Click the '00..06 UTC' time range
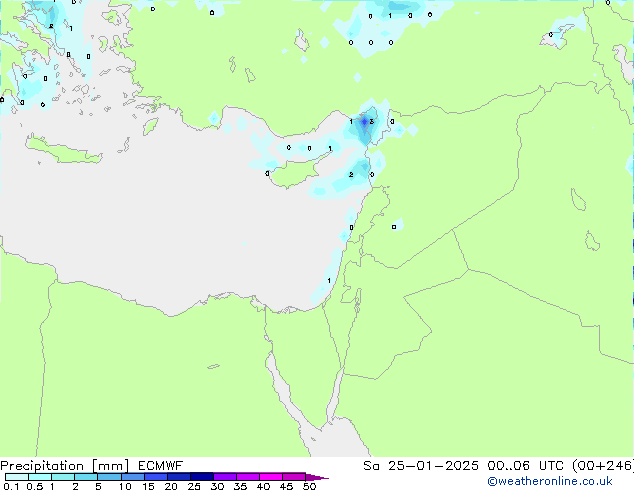The image size is (634, 490). [x=526, y=466]
